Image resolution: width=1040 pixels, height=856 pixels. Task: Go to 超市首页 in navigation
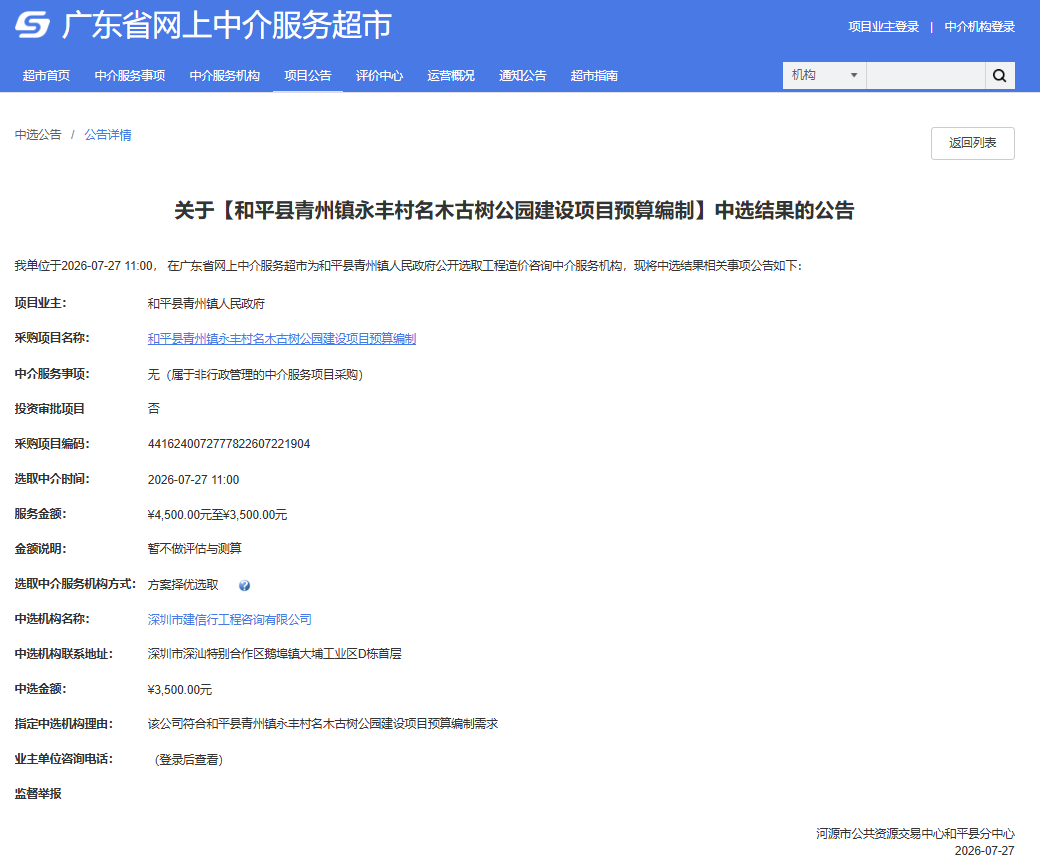tap(46, 76)
